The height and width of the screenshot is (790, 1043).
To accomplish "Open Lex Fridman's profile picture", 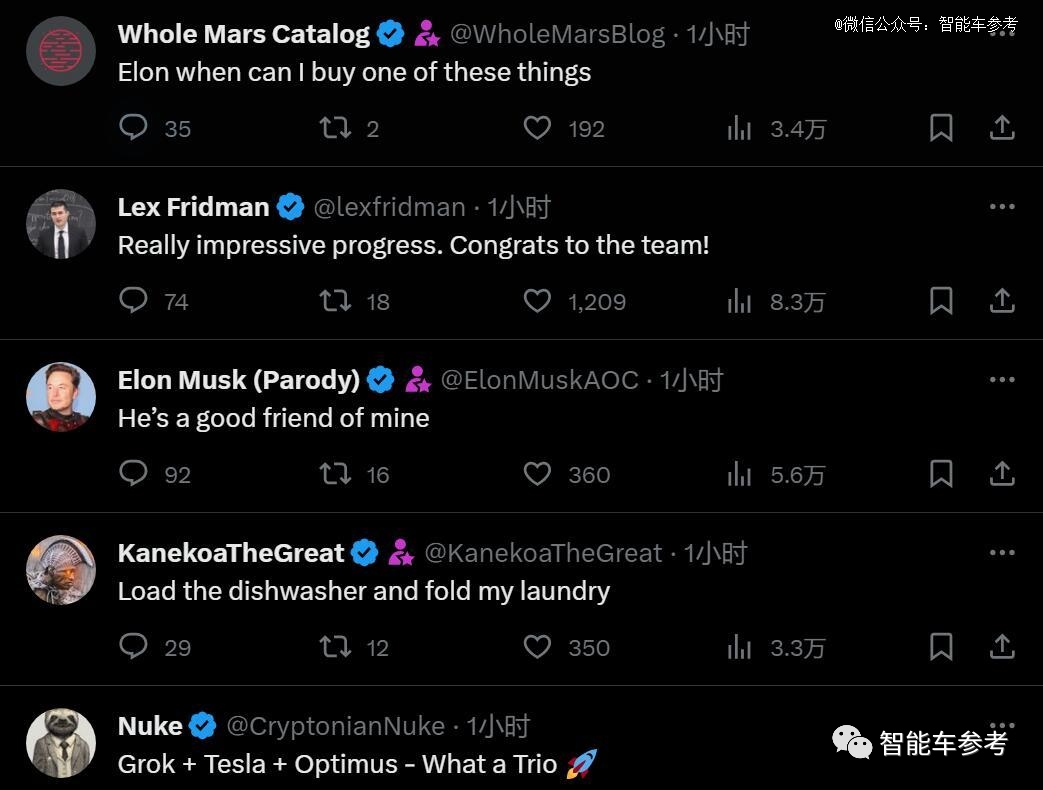I will [61, 224].
